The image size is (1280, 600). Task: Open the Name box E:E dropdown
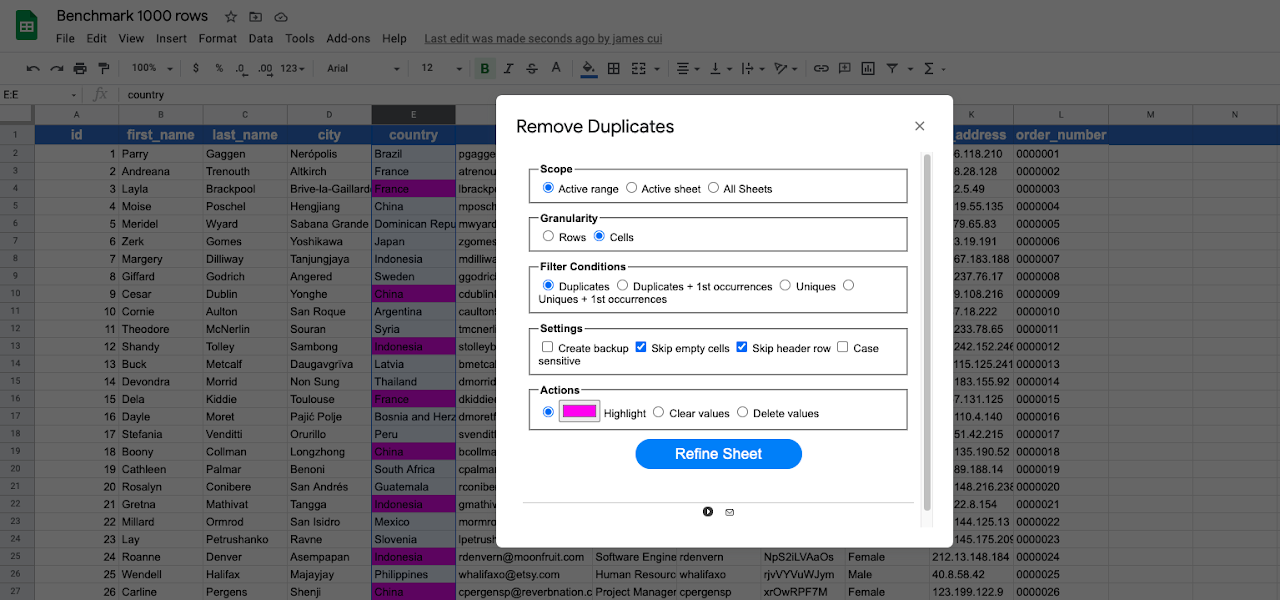click(74, 95)
